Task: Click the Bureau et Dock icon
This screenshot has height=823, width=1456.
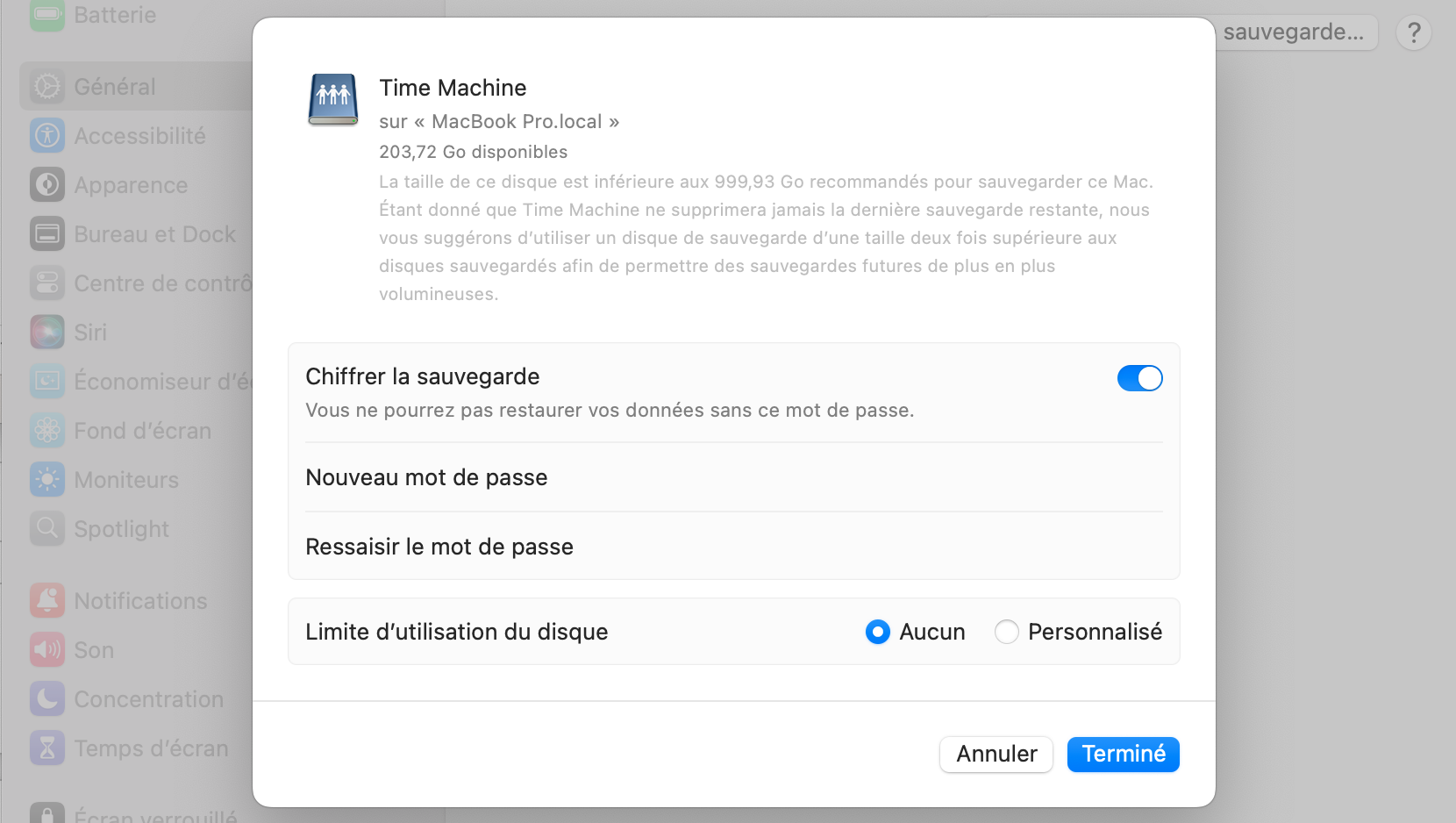Action: (47, 234)
